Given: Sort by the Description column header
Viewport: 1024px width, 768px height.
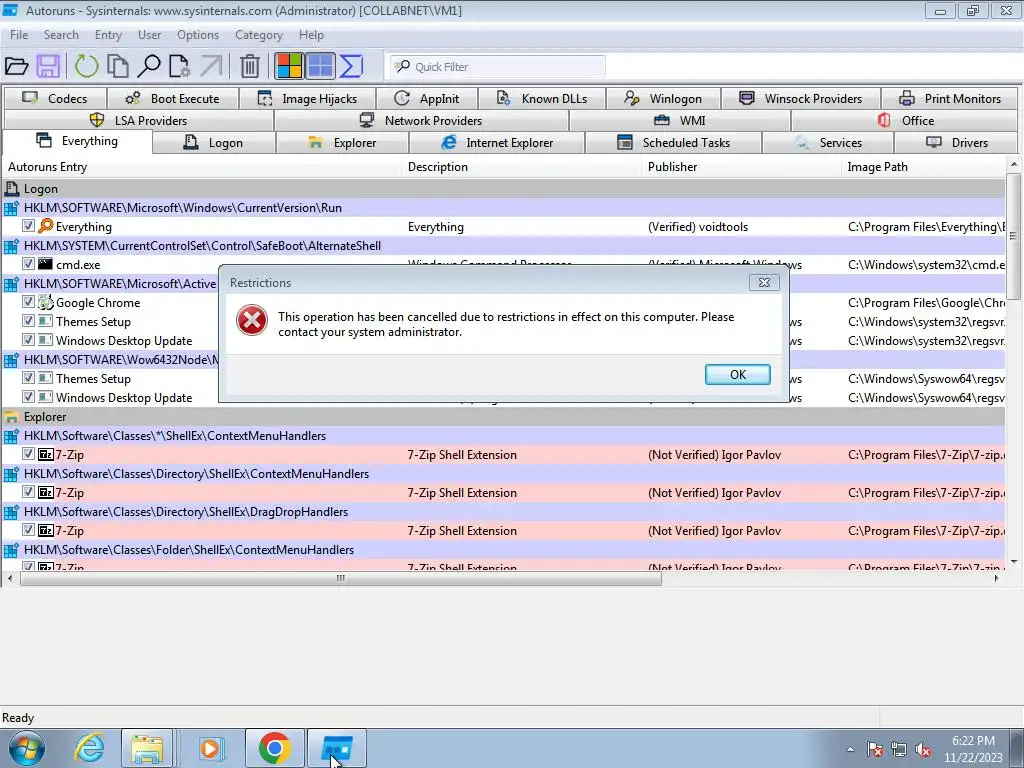Looking at the screenshot, I should 522,167.
